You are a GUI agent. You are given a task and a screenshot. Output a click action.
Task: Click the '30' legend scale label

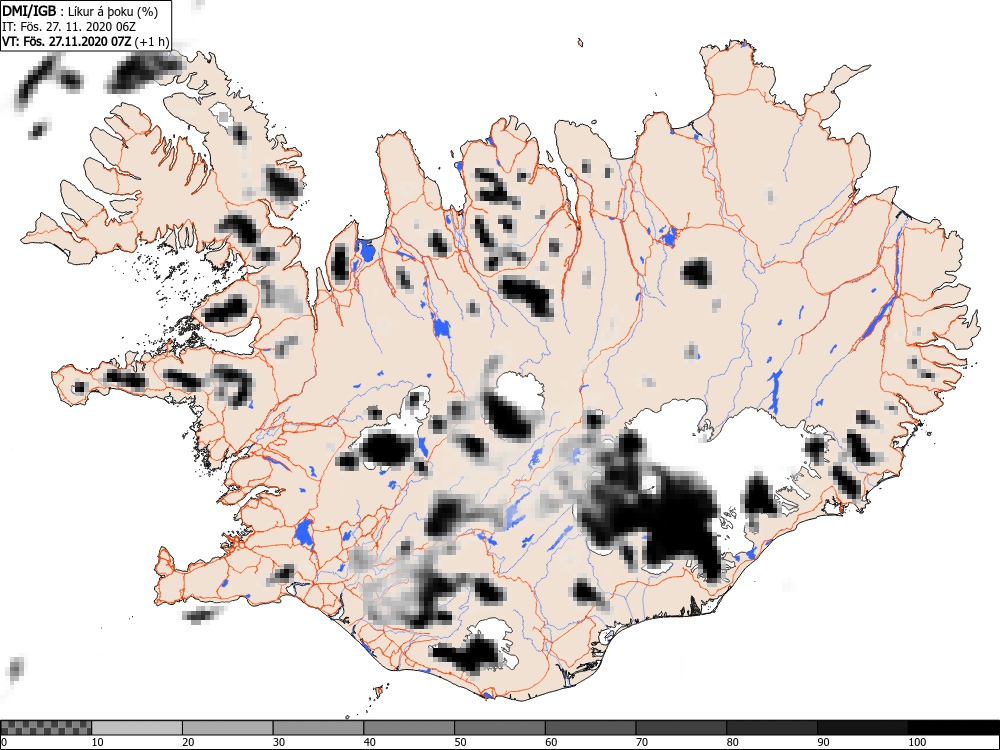pyautogui.click(x=279, y=742)
